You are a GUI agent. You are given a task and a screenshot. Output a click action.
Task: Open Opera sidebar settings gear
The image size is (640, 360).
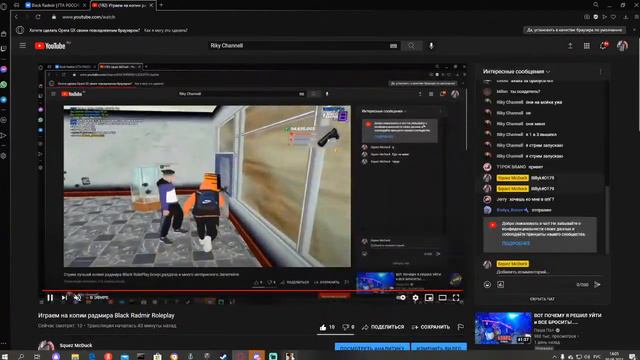tap(4, 156)
